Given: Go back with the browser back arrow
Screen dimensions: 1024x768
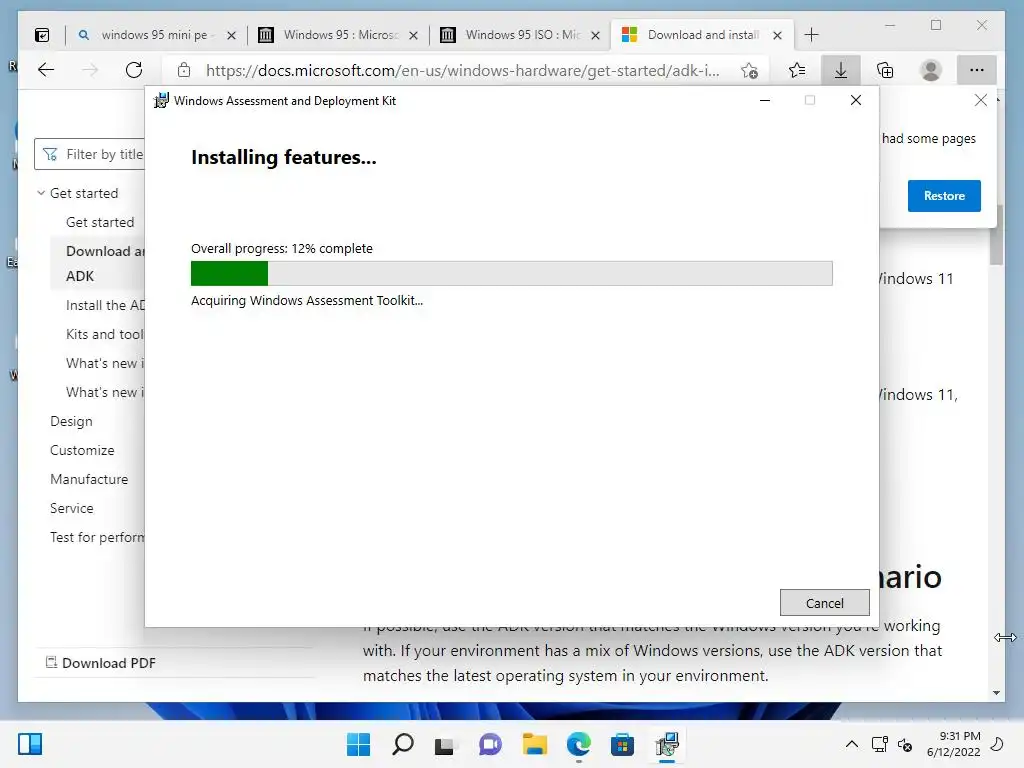Looking at the screenshot, I should click(x=46, y=70).
